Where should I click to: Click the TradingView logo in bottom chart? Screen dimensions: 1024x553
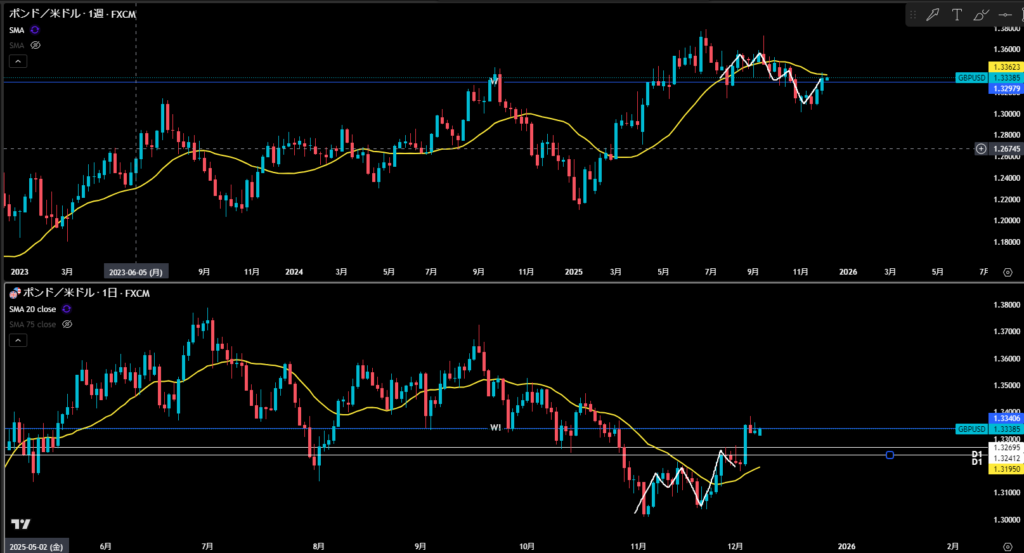20,525
